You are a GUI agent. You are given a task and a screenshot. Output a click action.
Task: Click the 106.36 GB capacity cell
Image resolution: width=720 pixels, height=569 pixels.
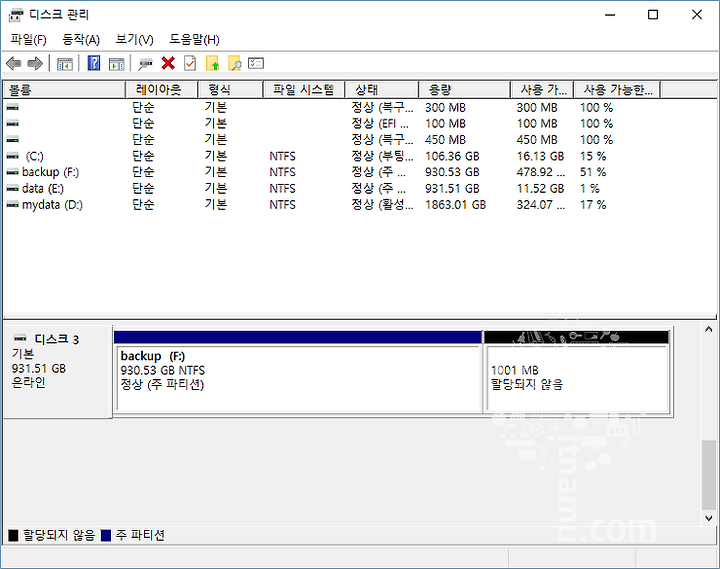tap(452, 157)
